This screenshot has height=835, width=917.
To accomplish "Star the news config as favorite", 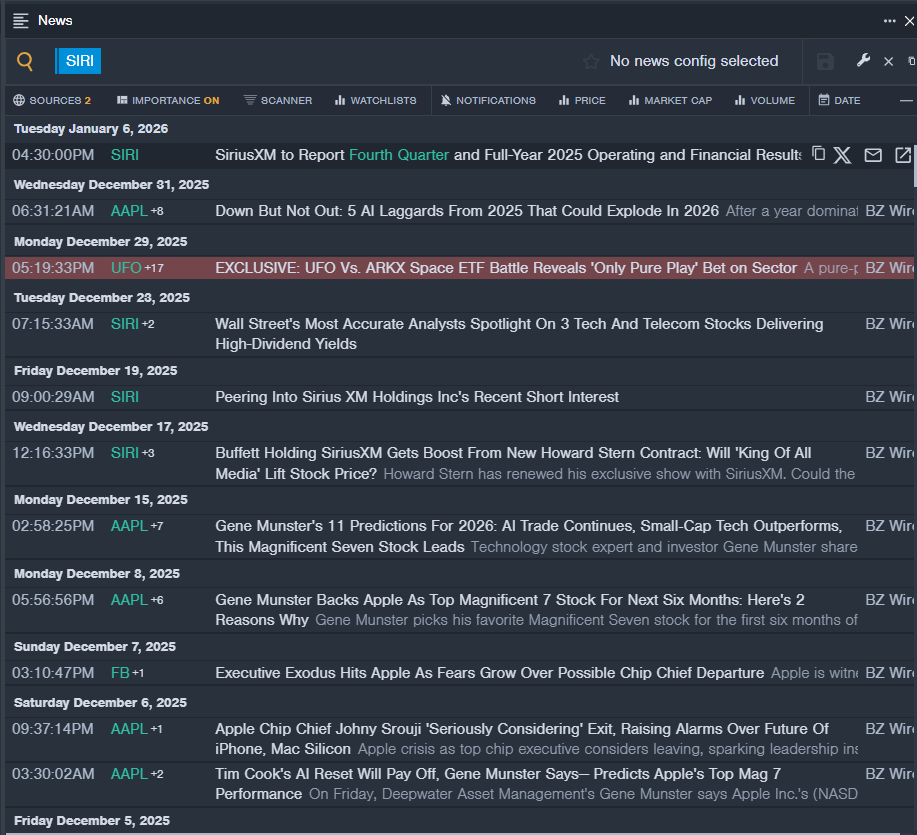I will (591, 62).
